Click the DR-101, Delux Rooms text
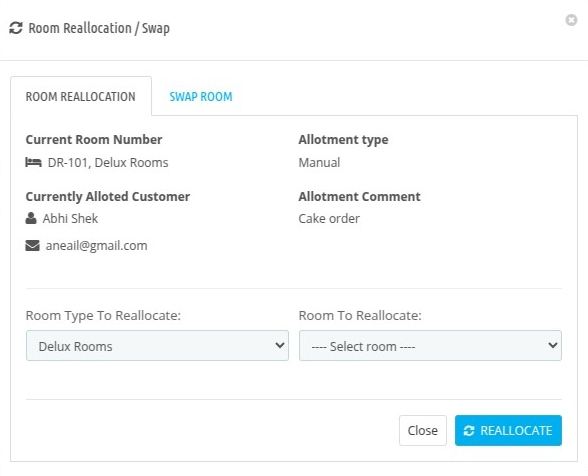 108,163
